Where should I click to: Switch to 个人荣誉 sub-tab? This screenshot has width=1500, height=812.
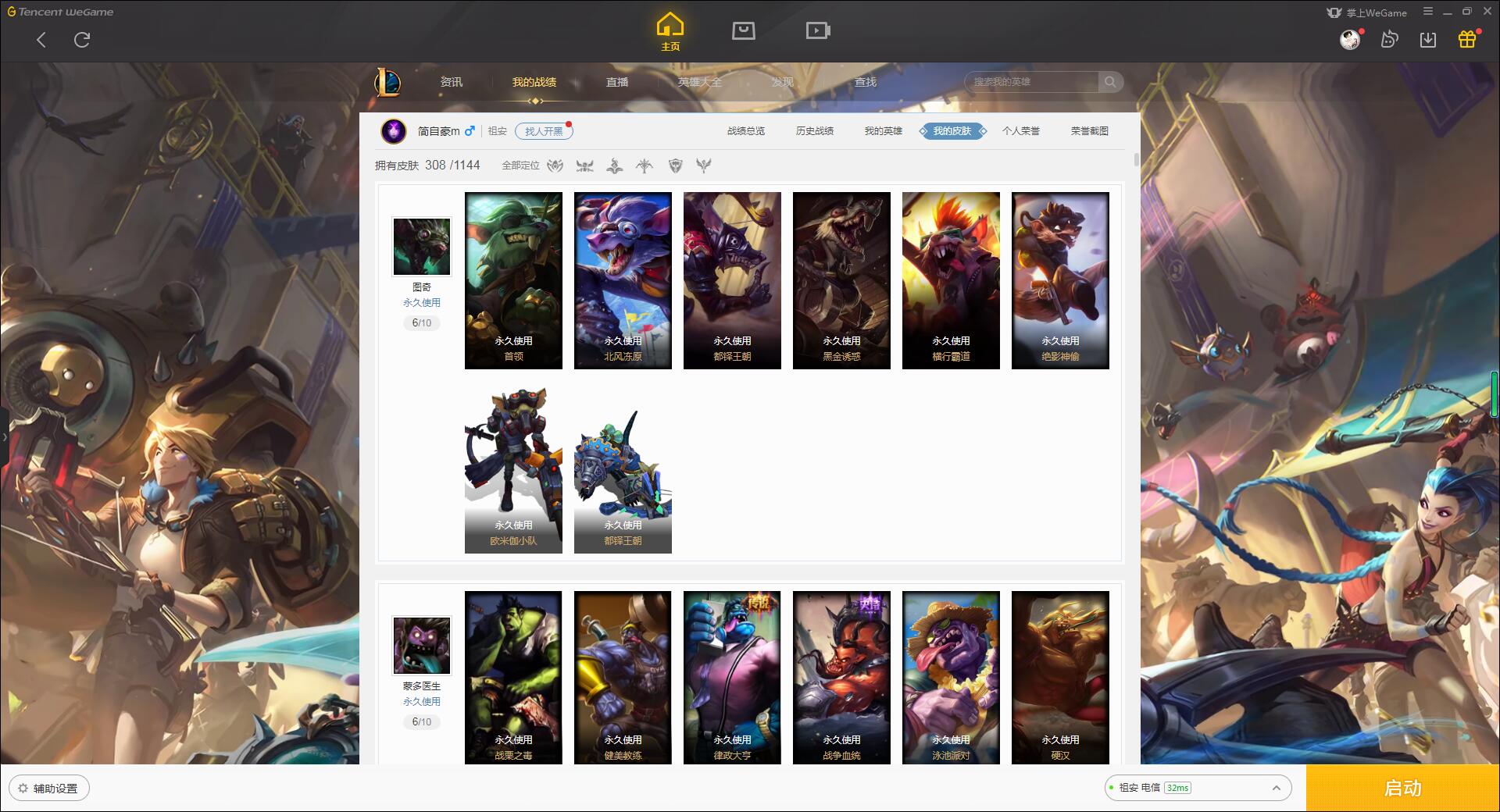click(x=1021, y=131)
